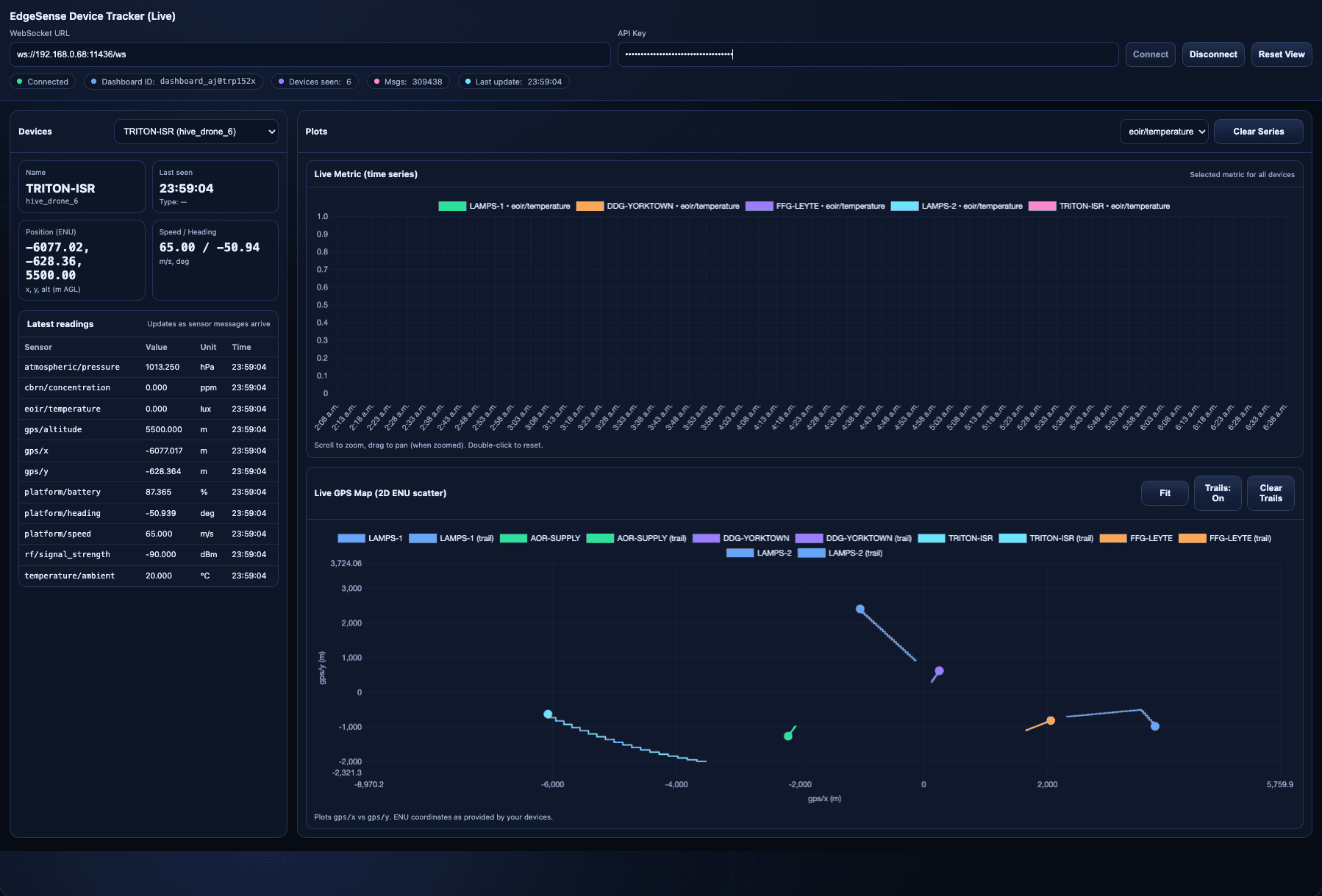1322x896 pixels.
Task: Click the DDG-YORKTOWN purple marker on the map
Action: click(x=939, y=671)
